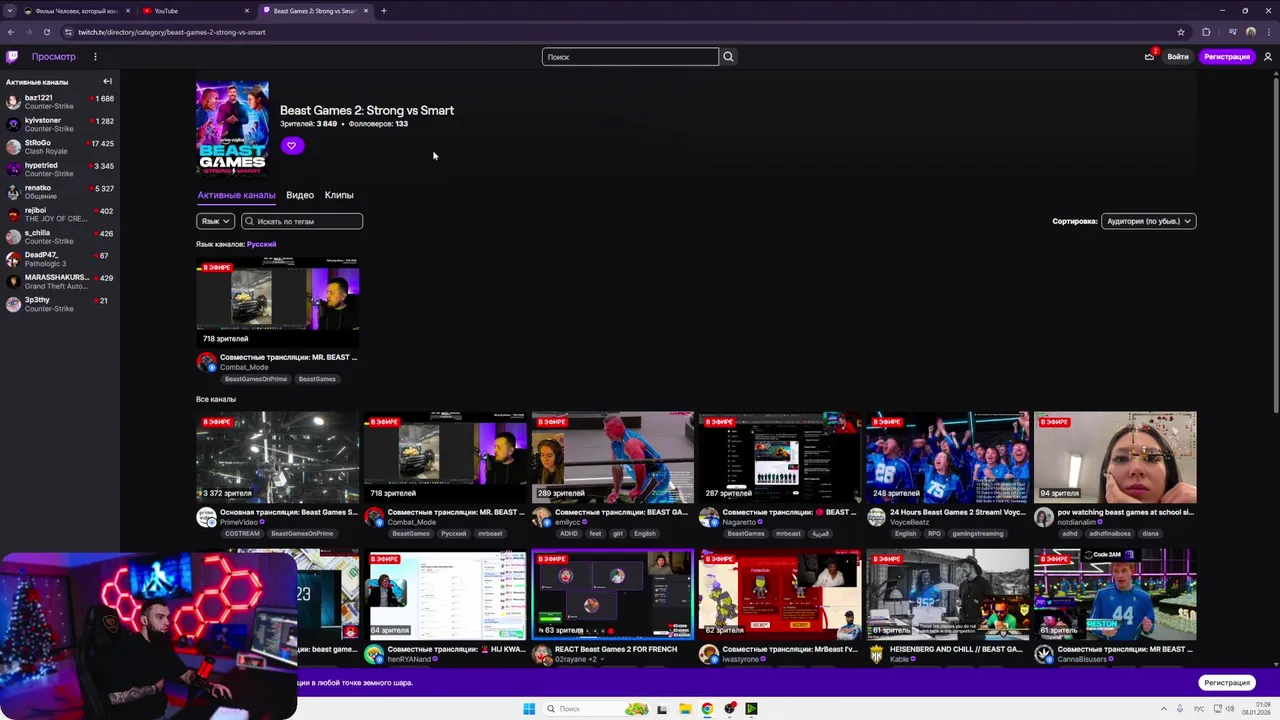The width and height of the screenshot is (1280, 720).
Task: Open the emilycc stream thumbnail
Action: [612, 457]
